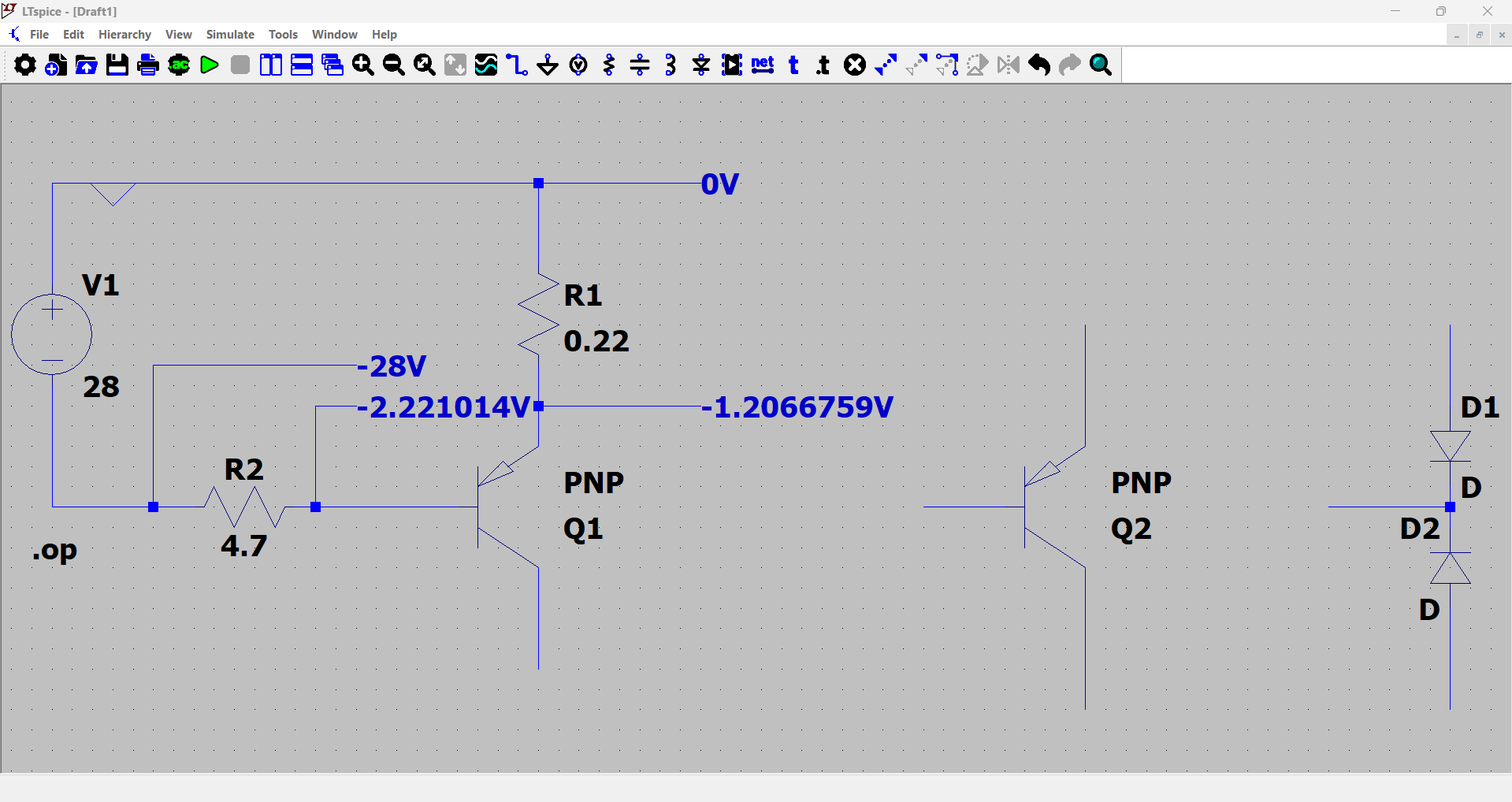Image resolution: width=1512 pixels, height=802 pixels.
Task: Click the -1.2066759V voltage label
Action: point(797,407)
